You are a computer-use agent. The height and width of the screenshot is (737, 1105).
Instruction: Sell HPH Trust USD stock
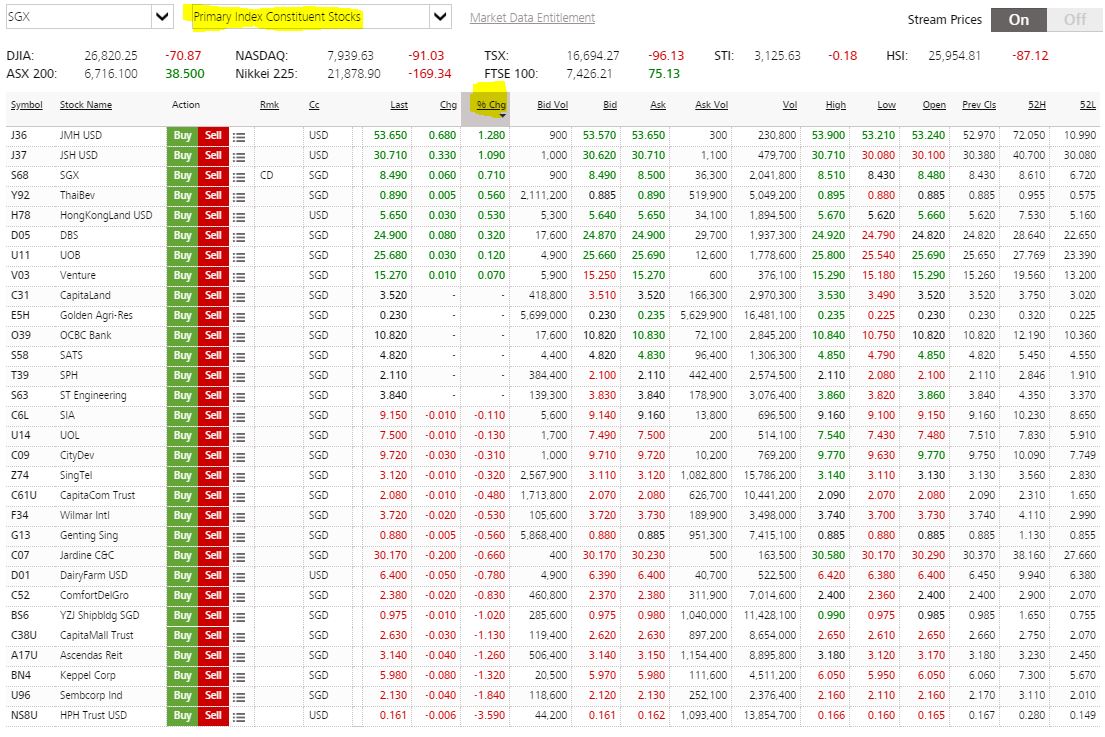click(214, 716)
